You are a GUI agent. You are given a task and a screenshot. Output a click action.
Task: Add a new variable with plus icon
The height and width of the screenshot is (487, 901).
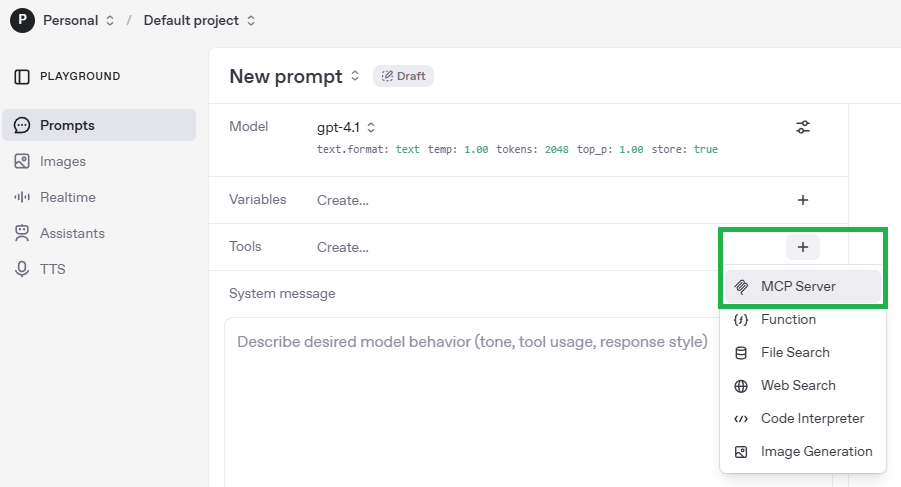tap(803, 200)
